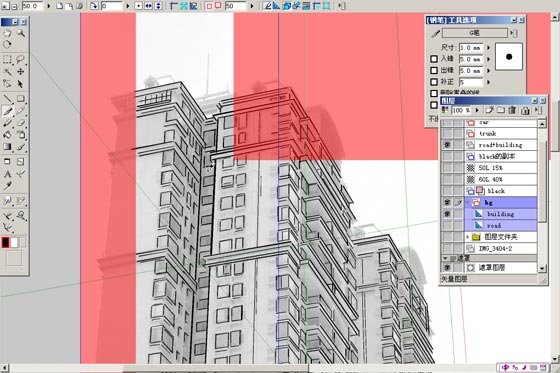Image resolution: width=560 pixels, height=373 pixels.
Task: Select the eyedropper tool
Action: (x=7, y=185)
